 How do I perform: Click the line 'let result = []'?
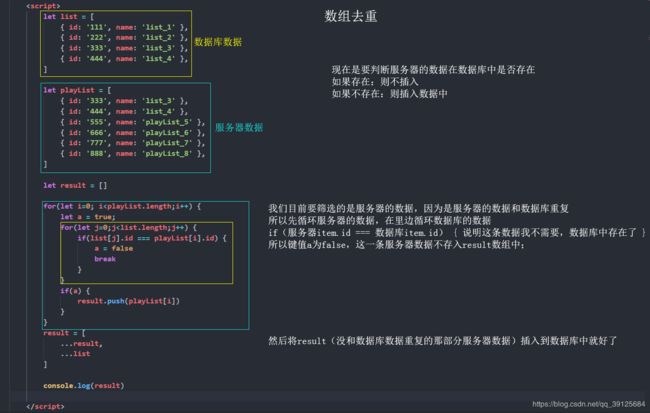75,185
